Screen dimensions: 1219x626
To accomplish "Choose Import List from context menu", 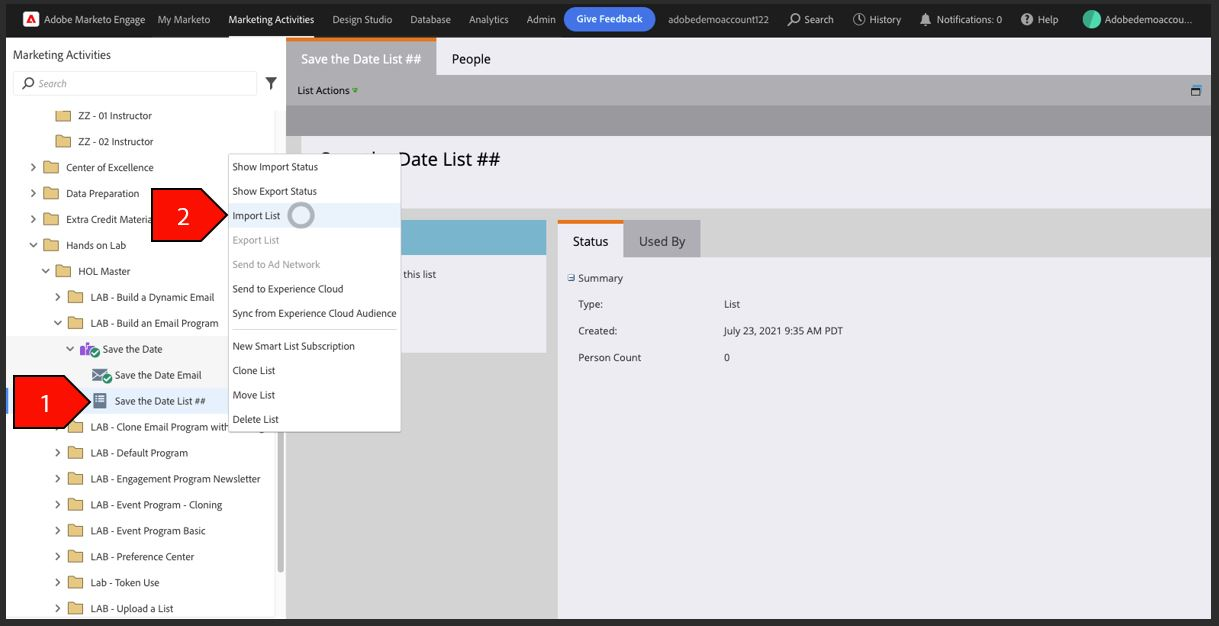I will 315,216.
